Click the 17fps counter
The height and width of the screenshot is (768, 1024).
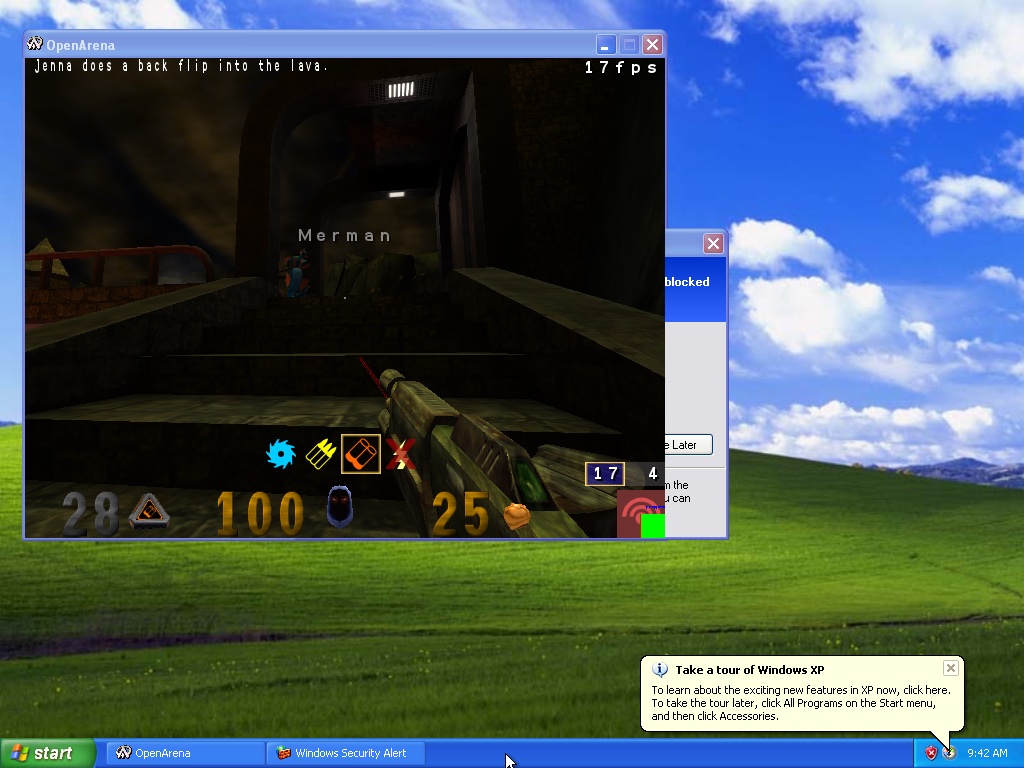[x=620, y=67]
